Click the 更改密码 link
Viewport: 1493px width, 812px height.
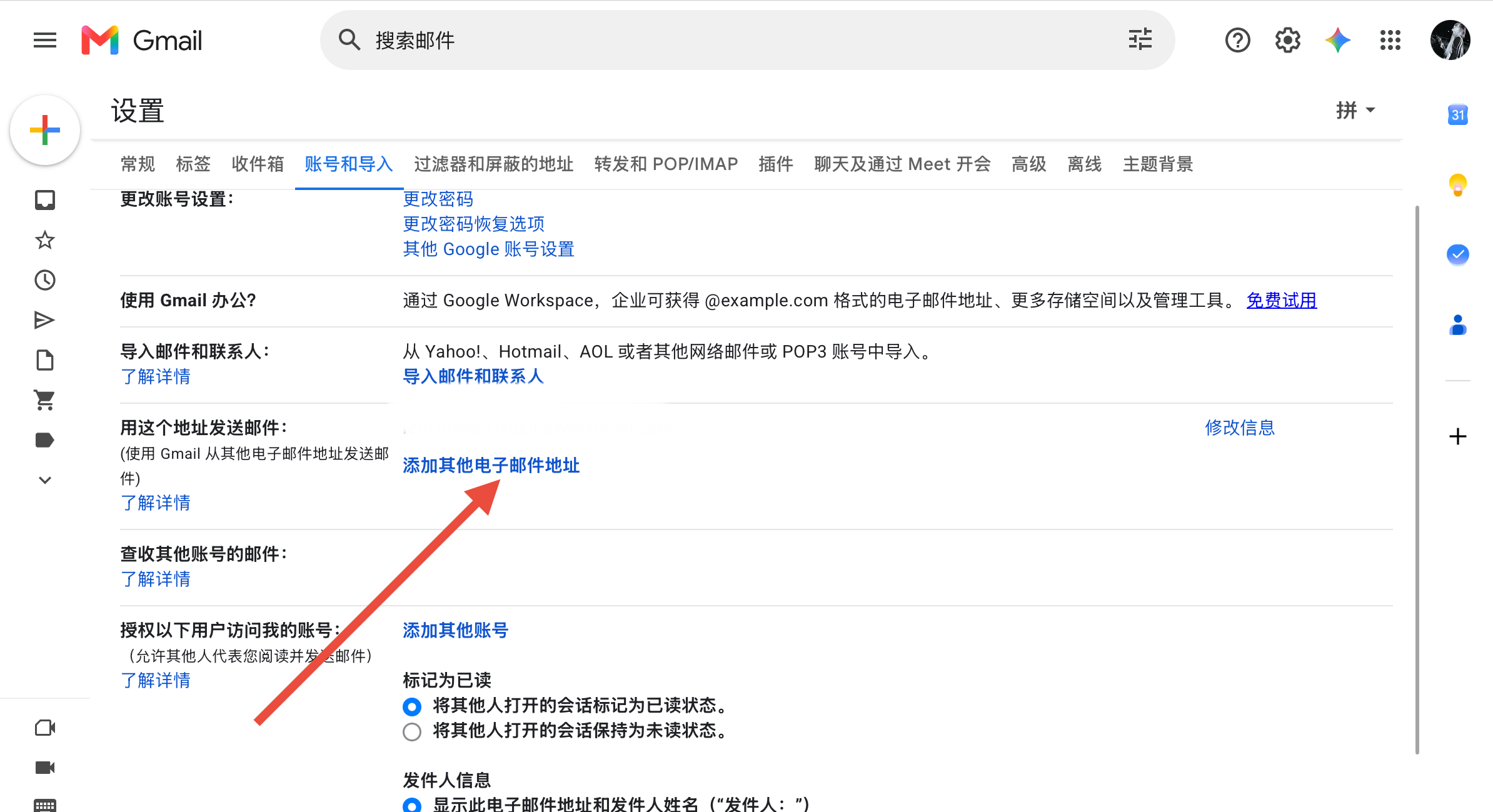(x=438, y=199)
